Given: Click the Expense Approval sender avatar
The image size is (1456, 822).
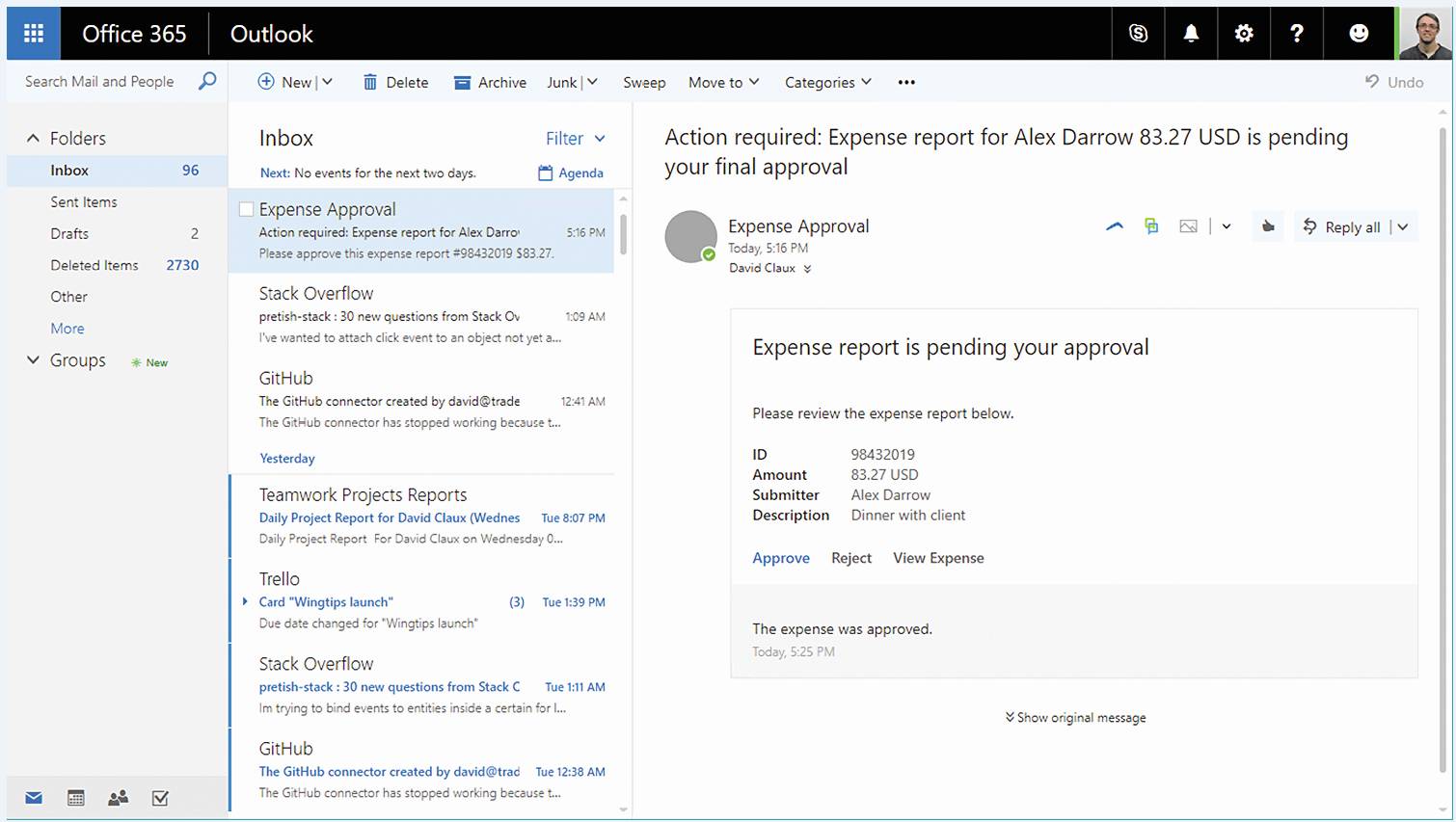Looking at the screenshot, I should pyautogui.click(x=690, y=236).
